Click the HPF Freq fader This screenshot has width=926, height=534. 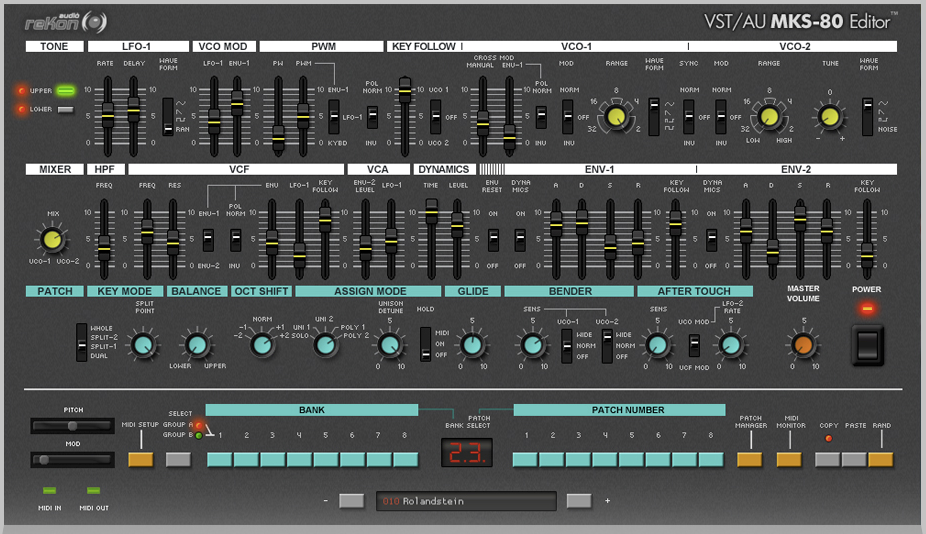point(104,239)
